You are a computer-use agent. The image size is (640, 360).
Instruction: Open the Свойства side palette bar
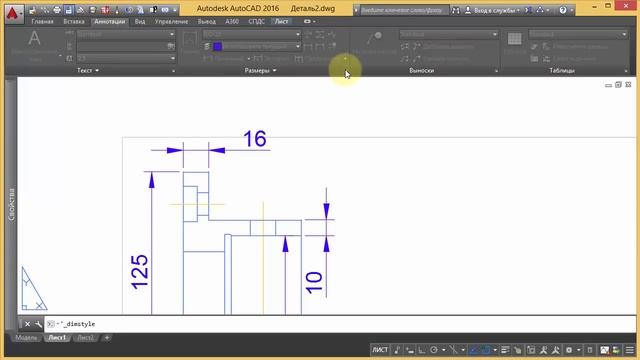tap(11, 204)
